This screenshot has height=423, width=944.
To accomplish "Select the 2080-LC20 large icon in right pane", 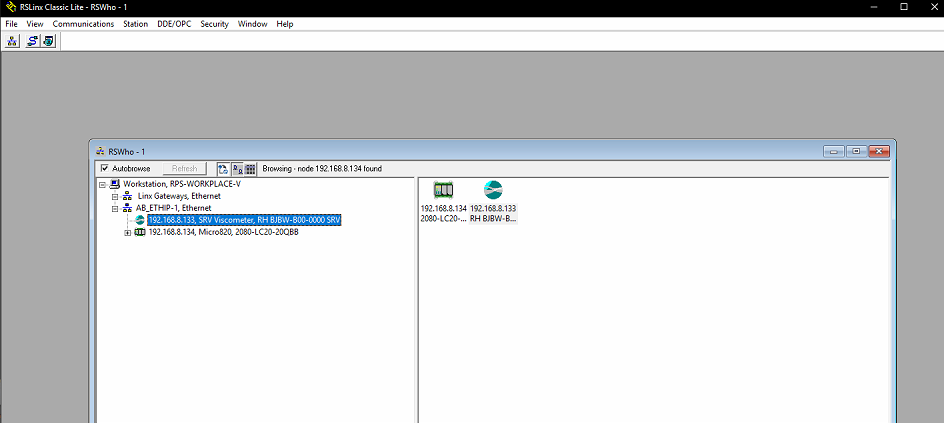I will click(444, 191).
